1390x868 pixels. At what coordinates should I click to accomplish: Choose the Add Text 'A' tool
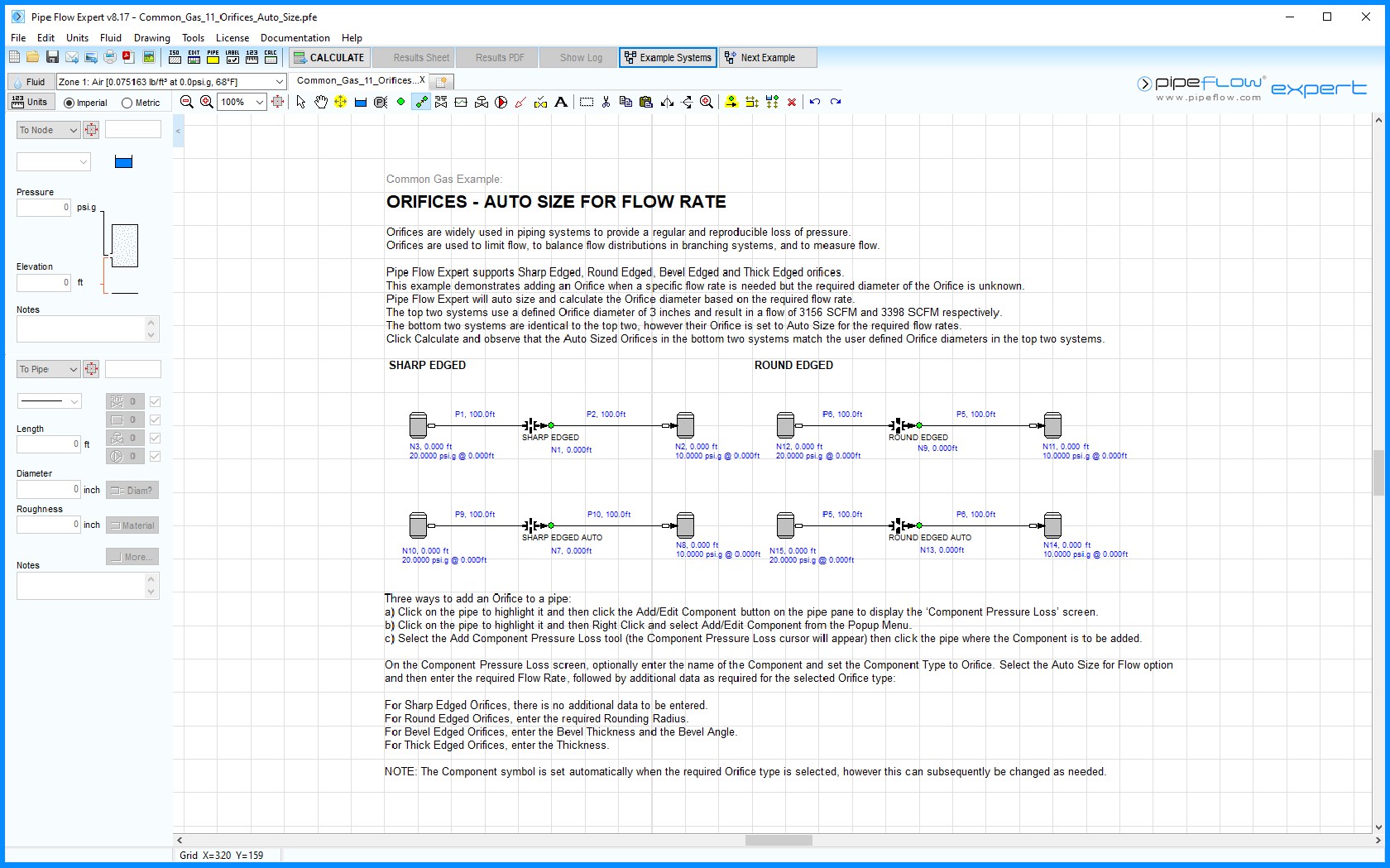pyautogui.click(x=561, y=102)
